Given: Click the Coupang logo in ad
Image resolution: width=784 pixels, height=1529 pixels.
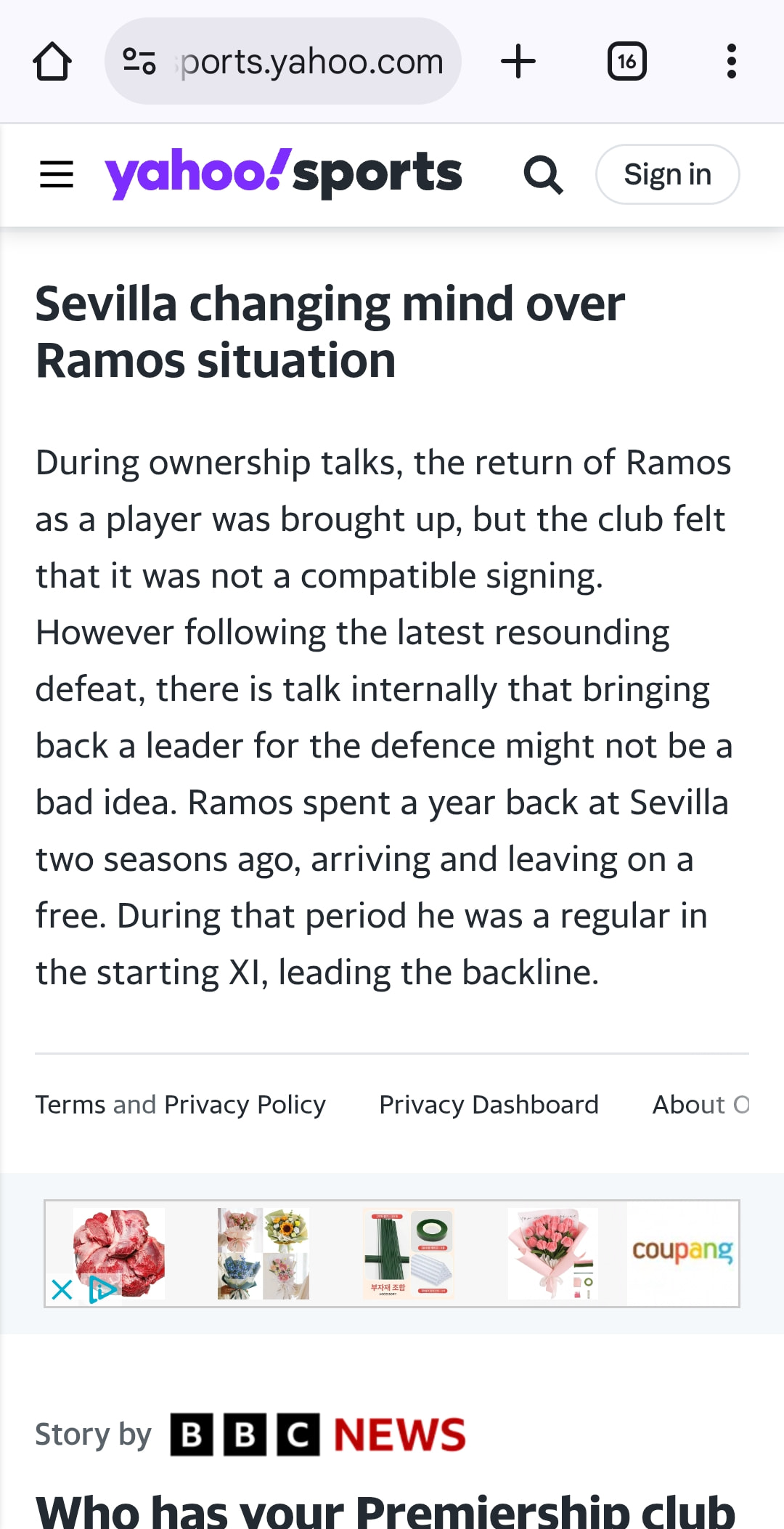Looking at the screenshot, I should tap(682, 1251).
